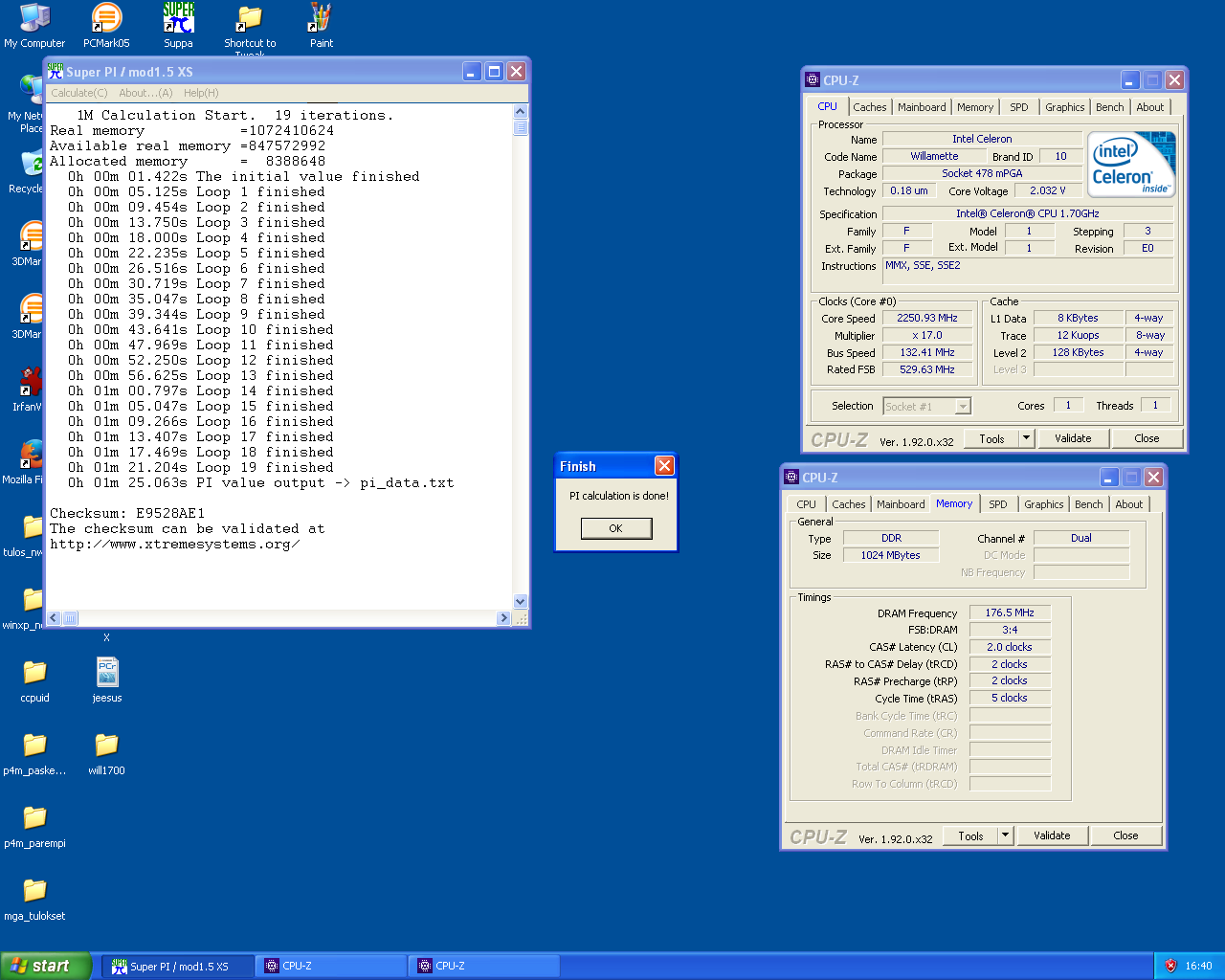Click Super PI horizontal scrollbar right arrow
Screen dimensions: 1225x980
tap(504, 618)
